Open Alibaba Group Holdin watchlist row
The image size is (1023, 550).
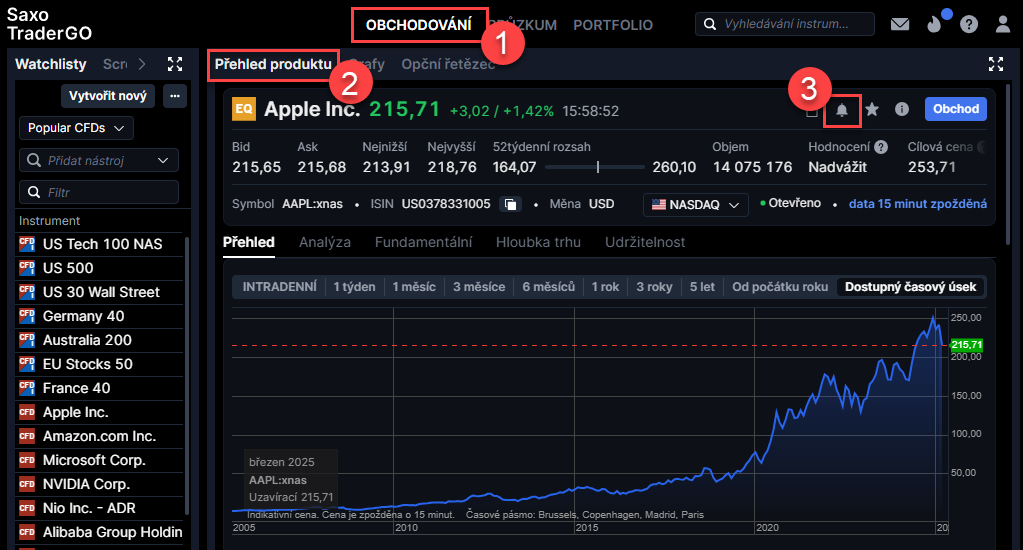tap(99, 532)
